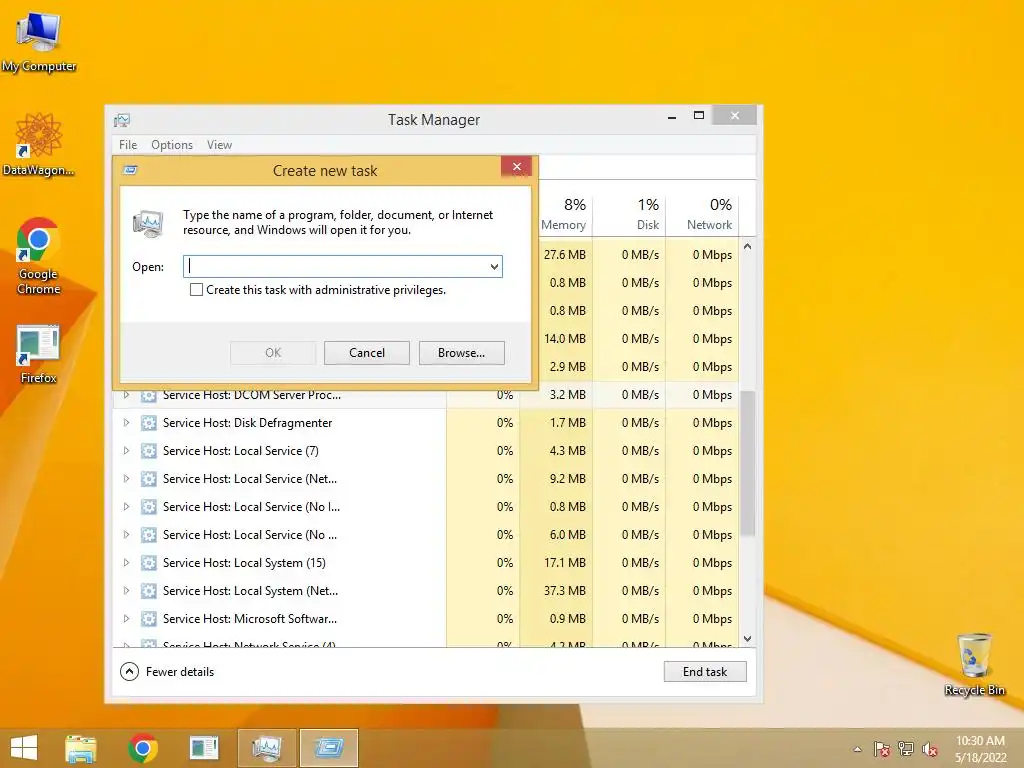
Task: Click the Windows Start button
Action: [x=24, y=748]
